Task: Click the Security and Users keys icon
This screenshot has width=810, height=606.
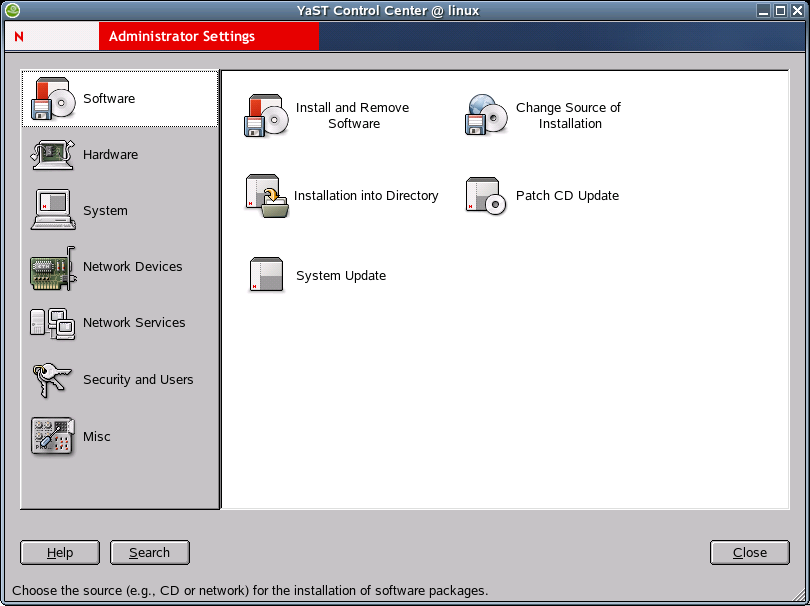Action: (52, 380)
